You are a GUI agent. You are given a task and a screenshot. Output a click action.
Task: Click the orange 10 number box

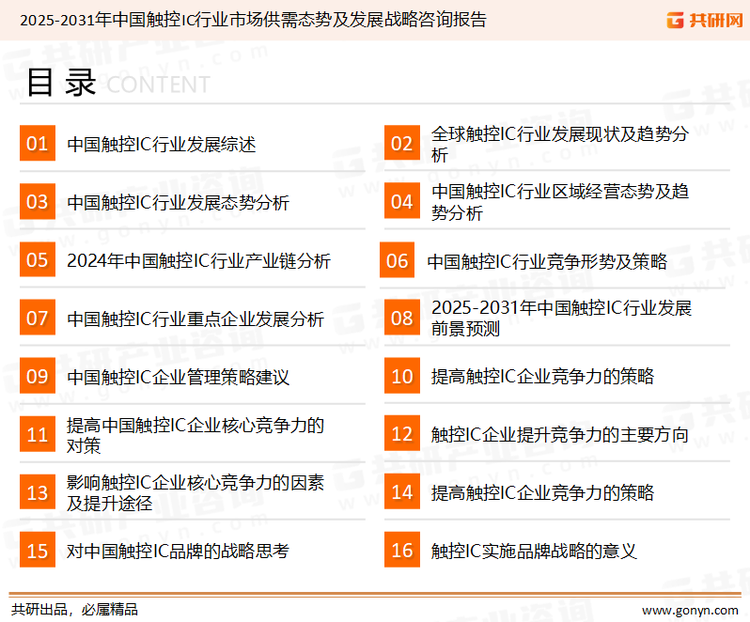click(402, 376)
